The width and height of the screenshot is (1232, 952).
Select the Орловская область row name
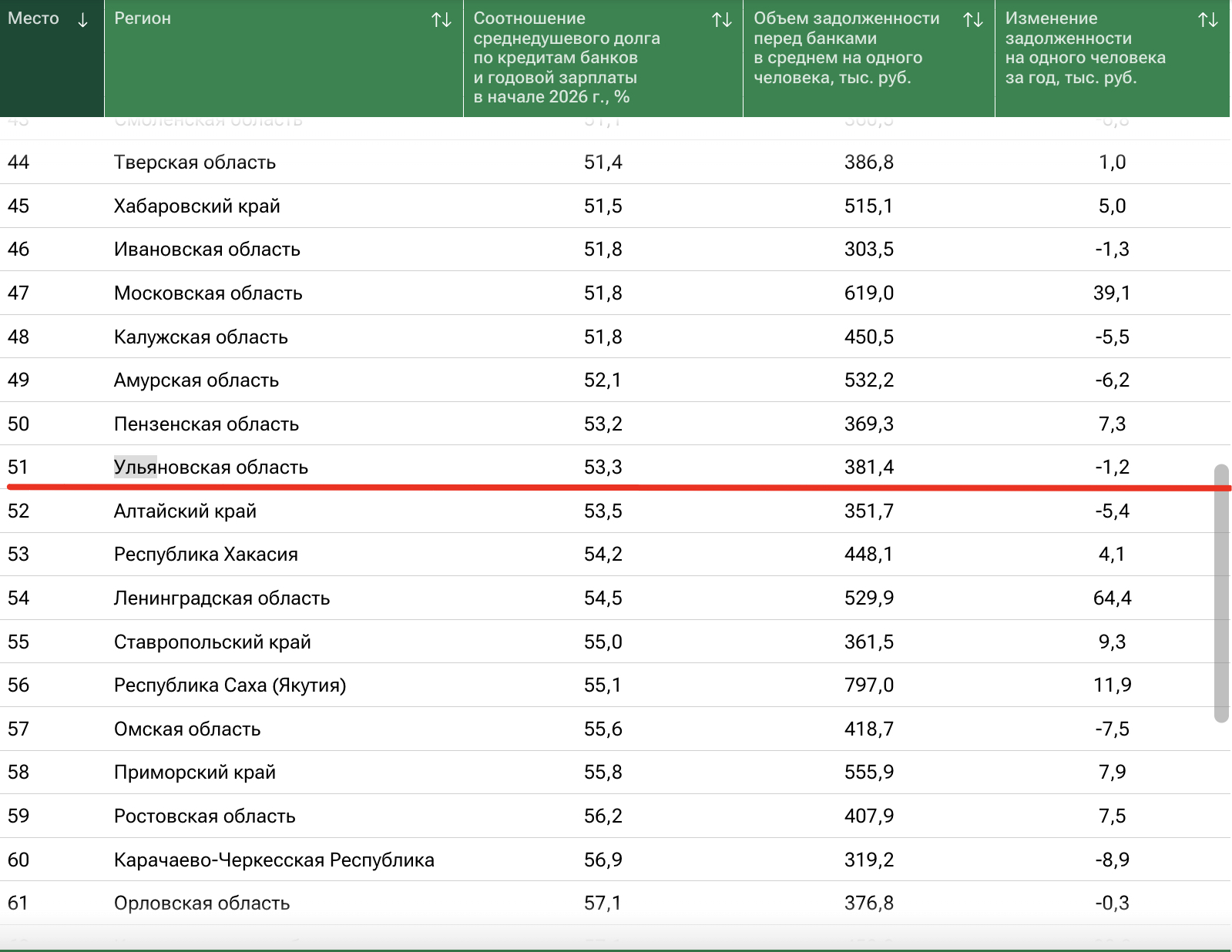coord(202,903)
